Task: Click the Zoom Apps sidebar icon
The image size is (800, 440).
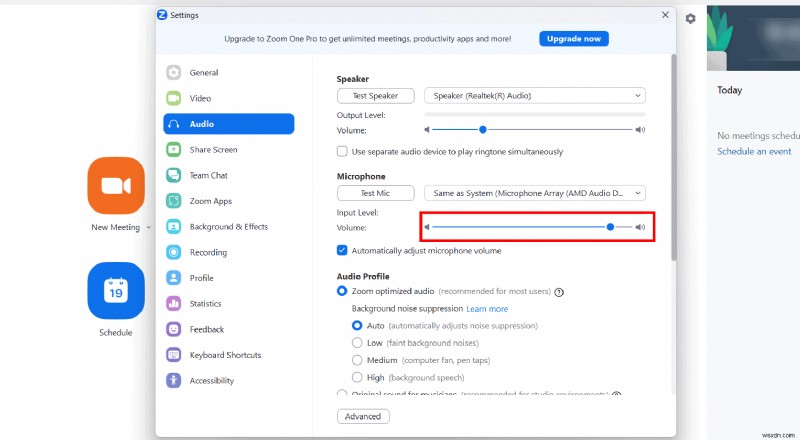Action: 173,201
